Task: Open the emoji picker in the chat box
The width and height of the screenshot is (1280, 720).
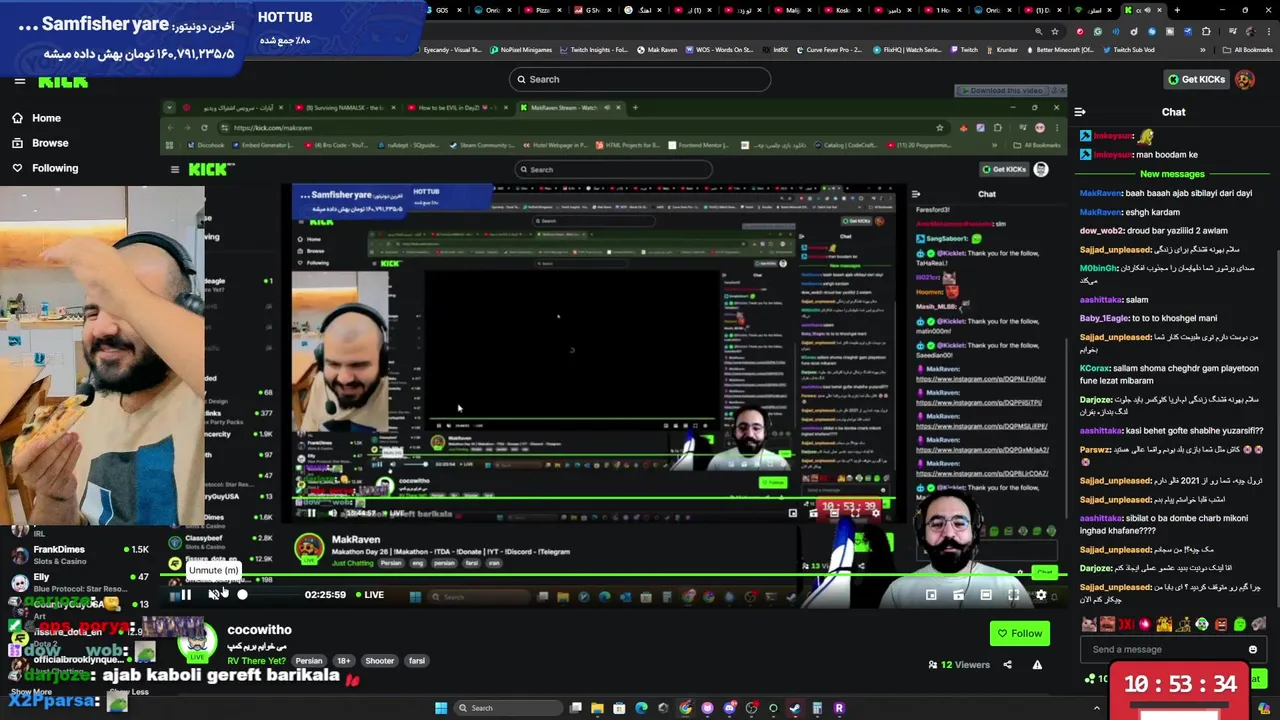Action: coord(1252,649)
